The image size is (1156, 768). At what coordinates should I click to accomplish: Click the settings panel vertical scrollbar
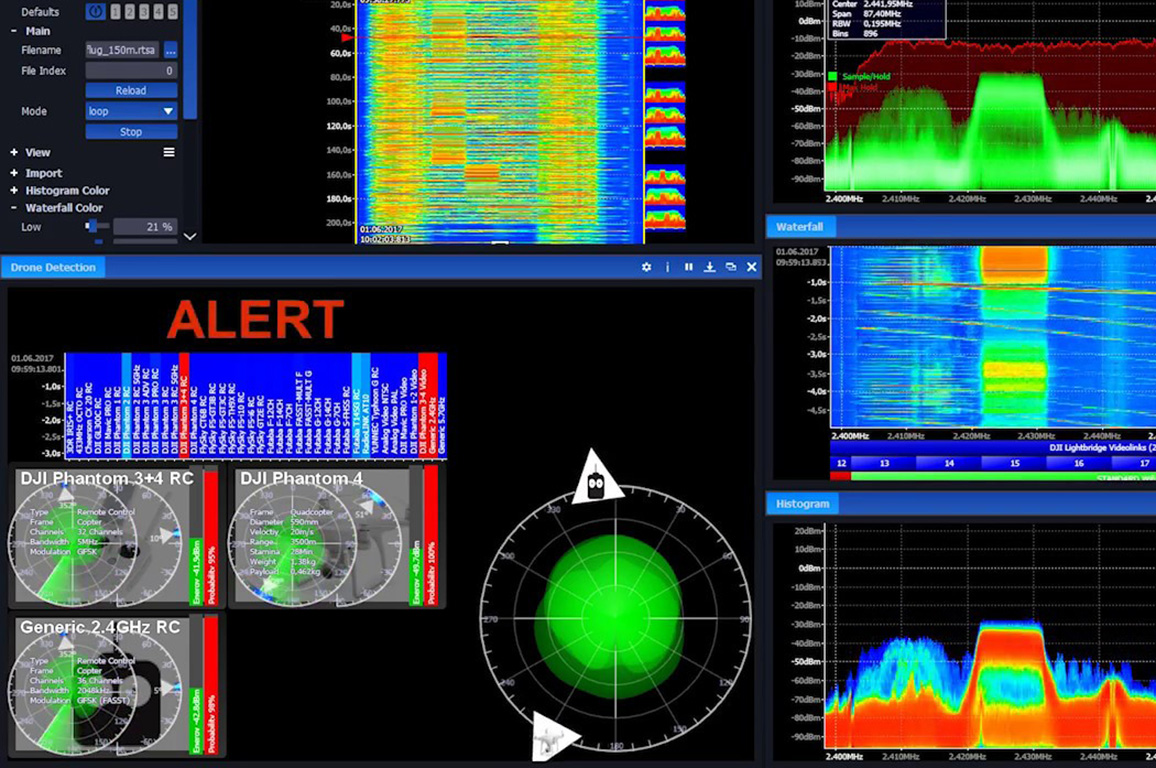click(189, 59)
